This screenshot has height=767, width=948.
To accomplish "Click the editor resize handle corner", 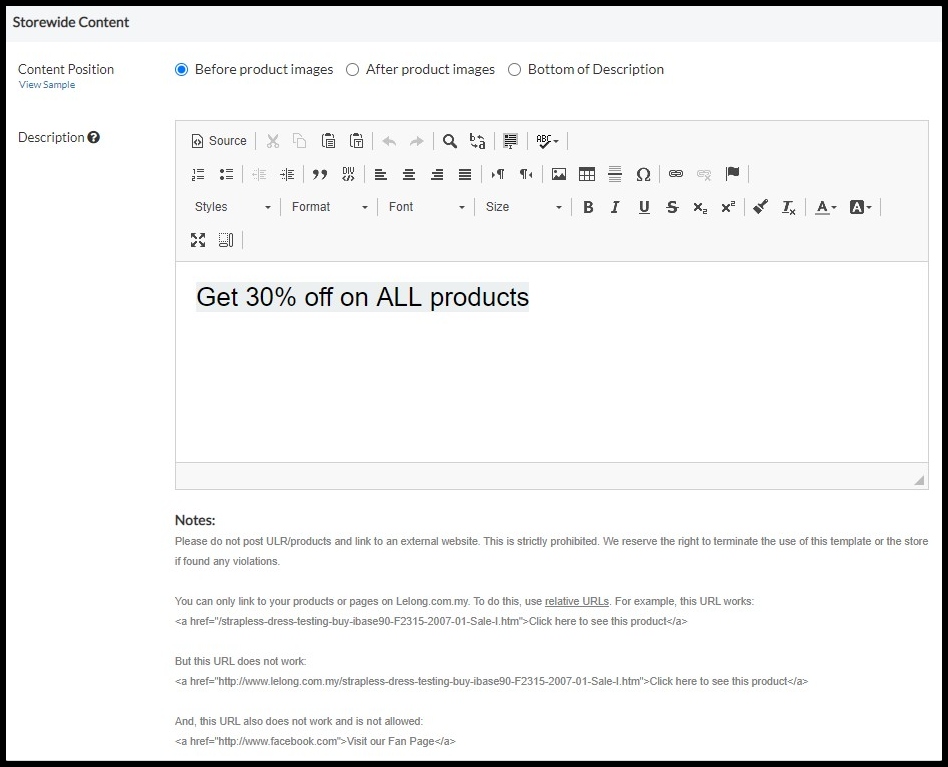I will click(919, 480).
